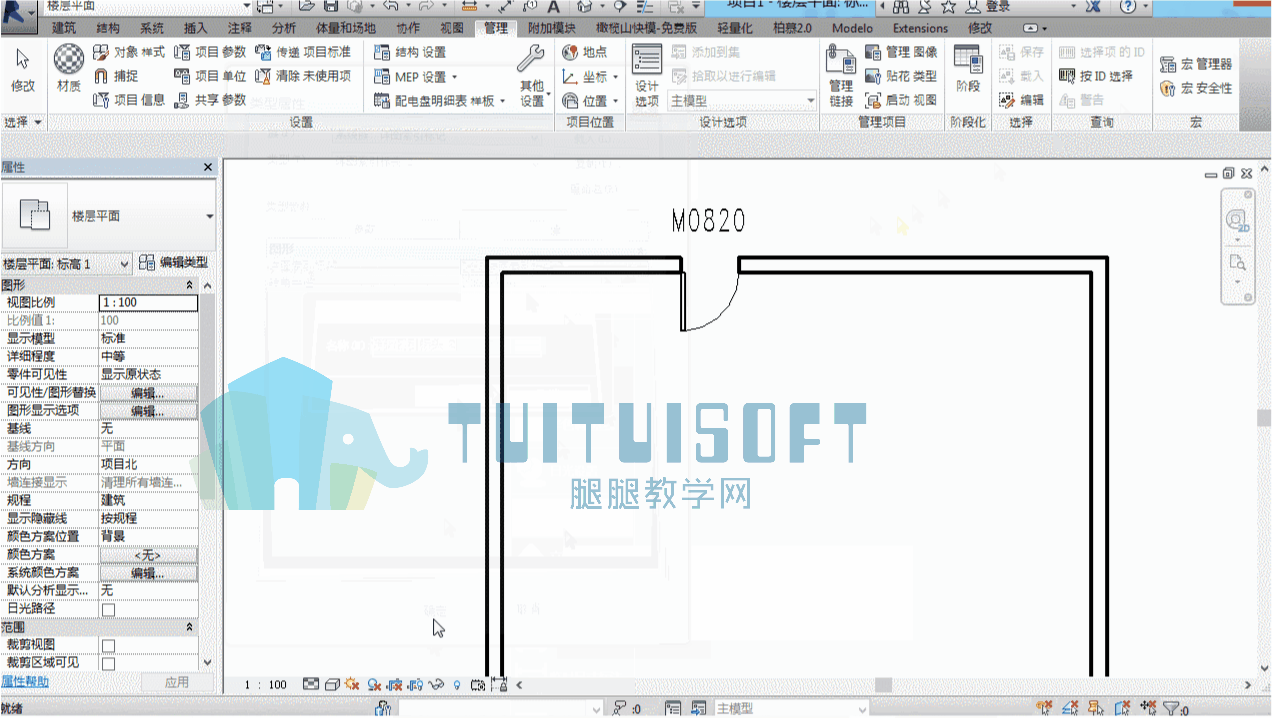Open 设计选项 (Design Options) tool
Viewport: 1272px width, 718px height.
647,75
